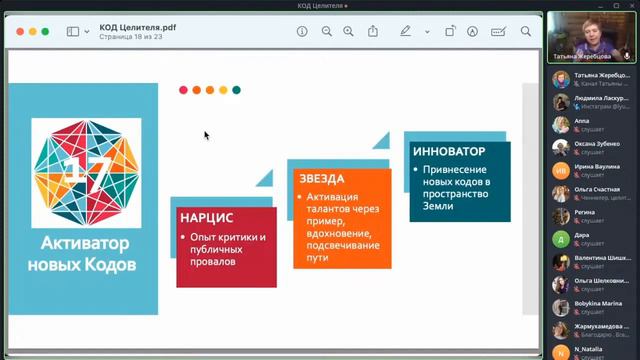Minimize Preview with the yellow button

(x=33, y=31)
